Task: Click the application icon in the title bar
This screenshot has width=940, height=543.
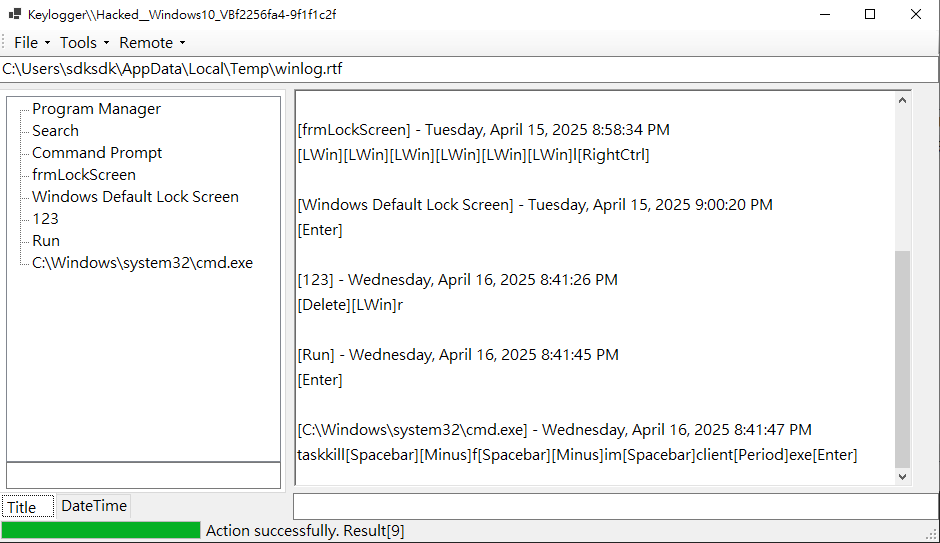Action: (x=15, y=14)
